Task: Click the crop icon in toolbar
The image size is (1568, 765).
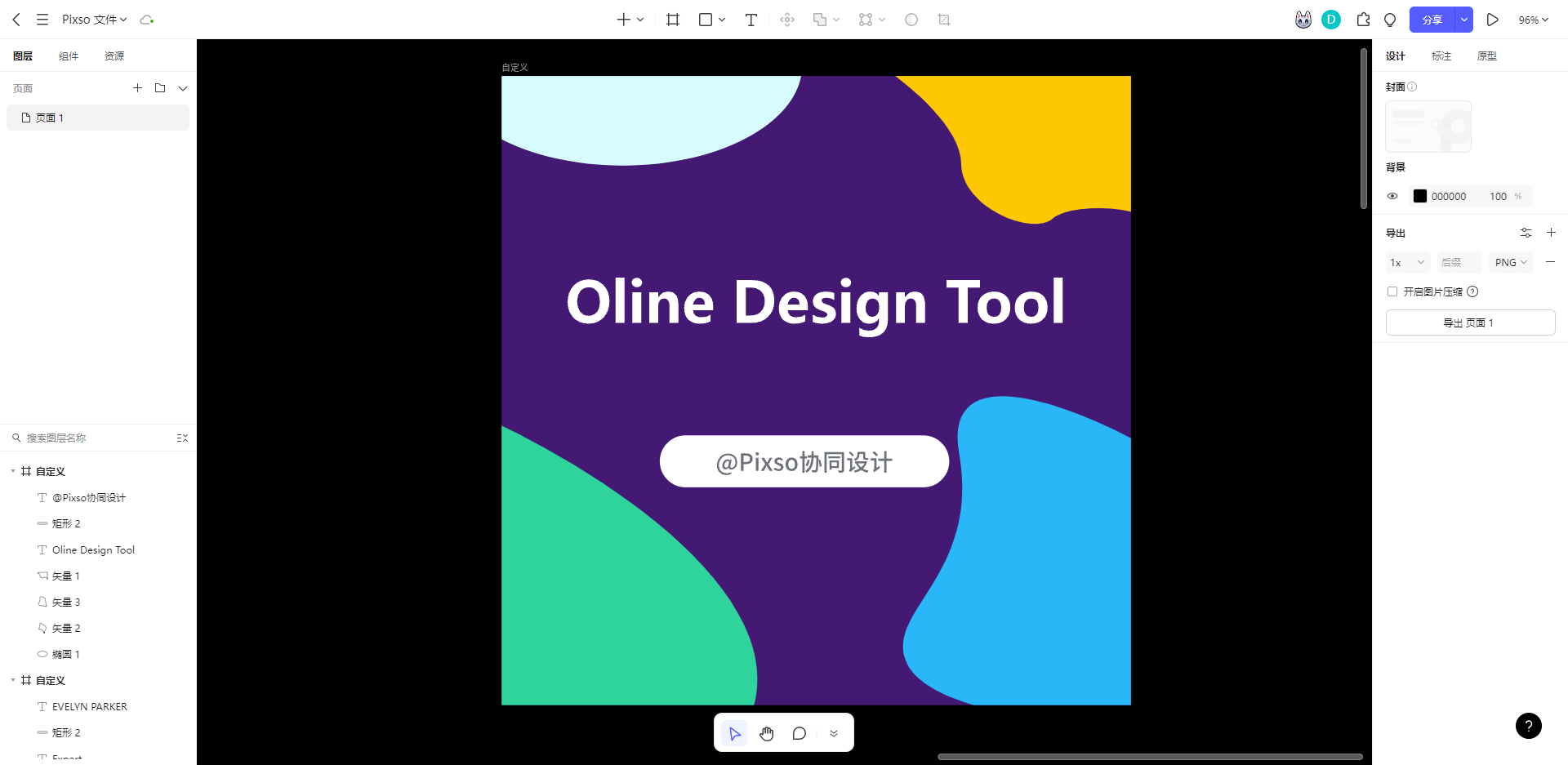Action: pyautogui.click(x=944, y=20)
